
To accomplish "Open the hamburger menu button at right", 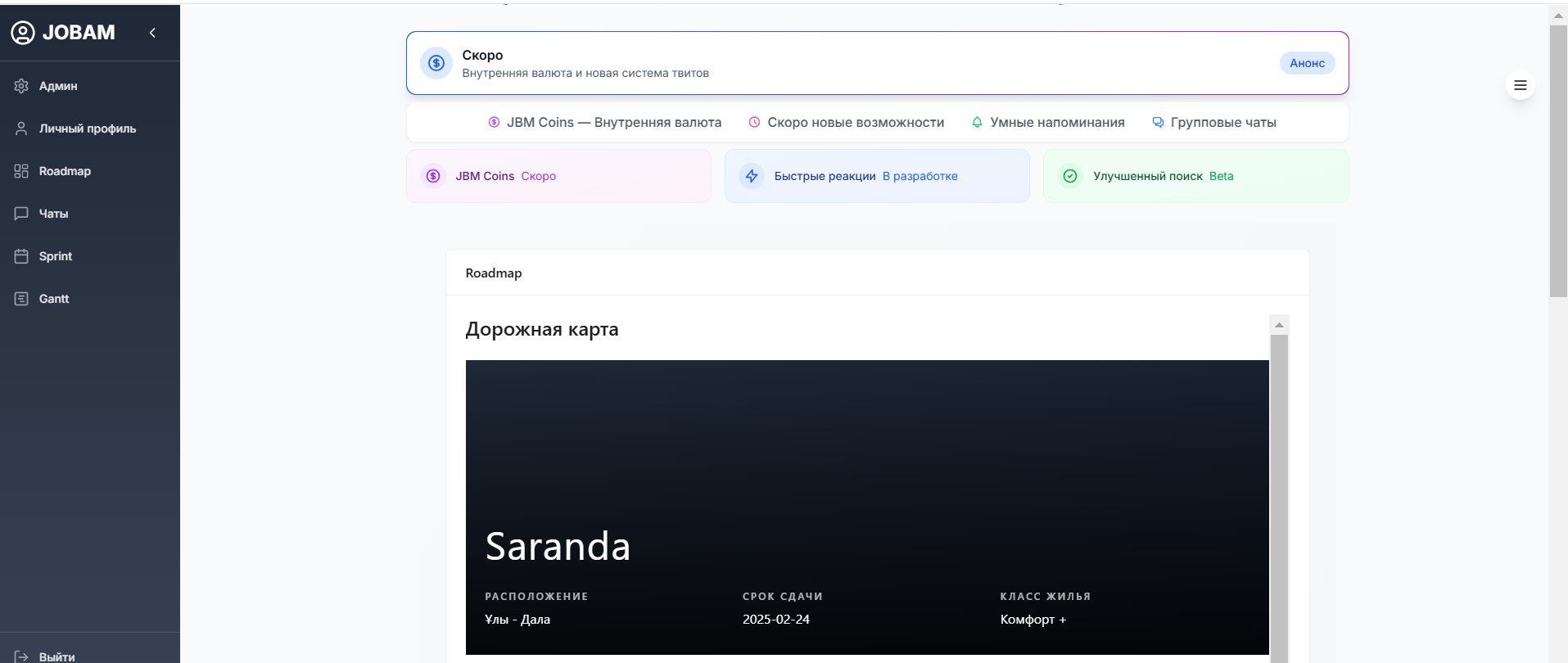I will point(1521,85).
